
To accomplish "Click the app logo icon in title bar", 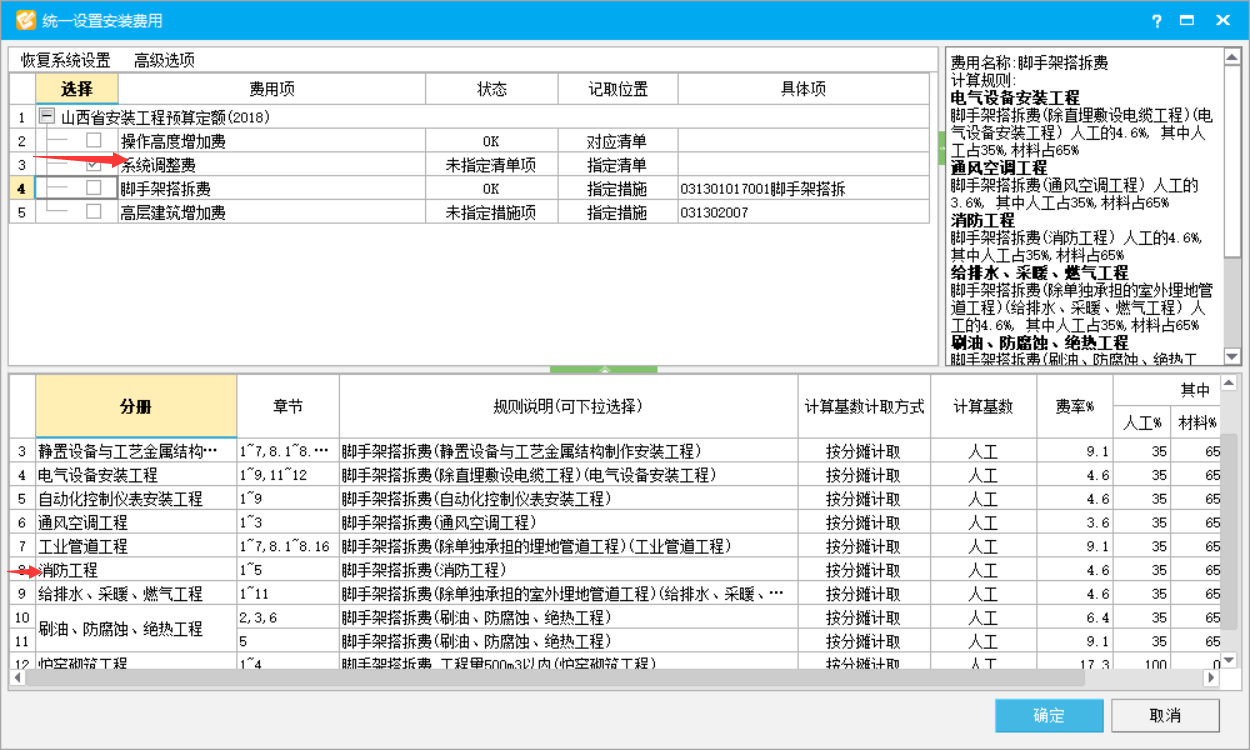I will coord(25,20).
